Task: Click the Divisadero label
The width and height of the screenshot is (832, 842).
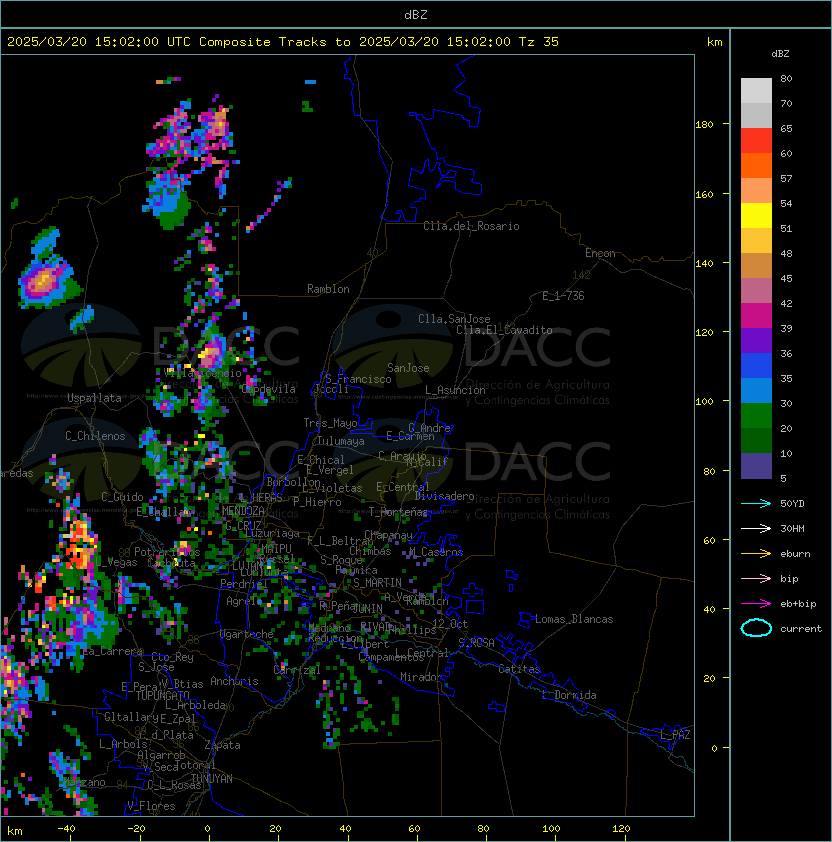Action: (x=445, y=496)
